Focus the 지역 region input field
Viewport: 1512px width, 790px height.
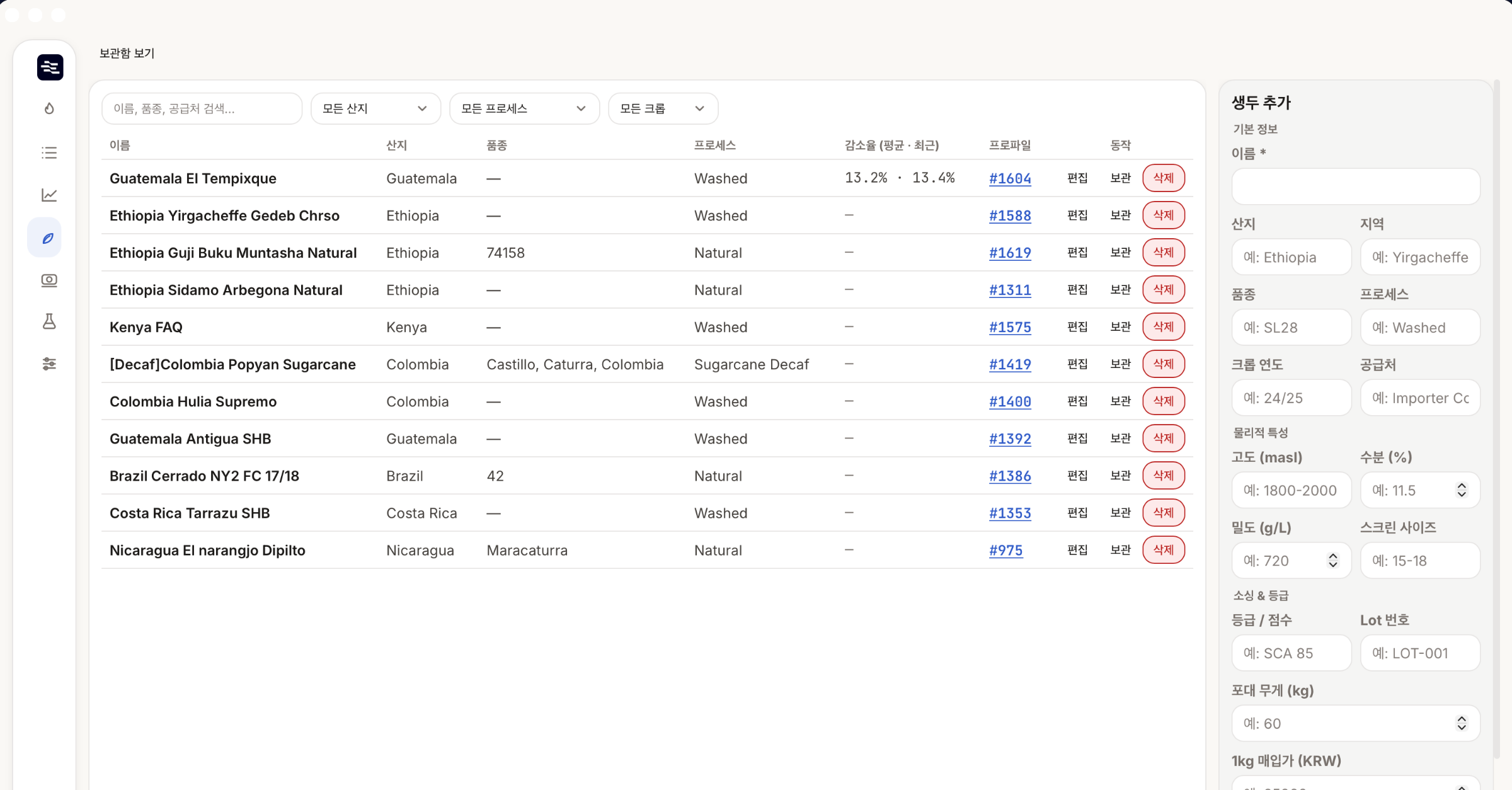point(1420,257)
